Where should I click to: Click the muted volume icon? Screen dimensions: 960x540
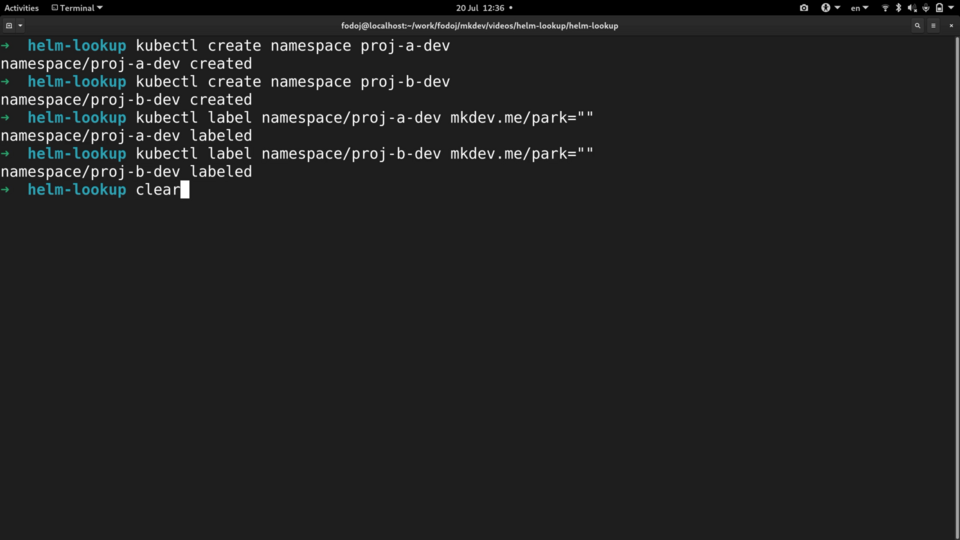pyautogui.click(x=911, y=8)
